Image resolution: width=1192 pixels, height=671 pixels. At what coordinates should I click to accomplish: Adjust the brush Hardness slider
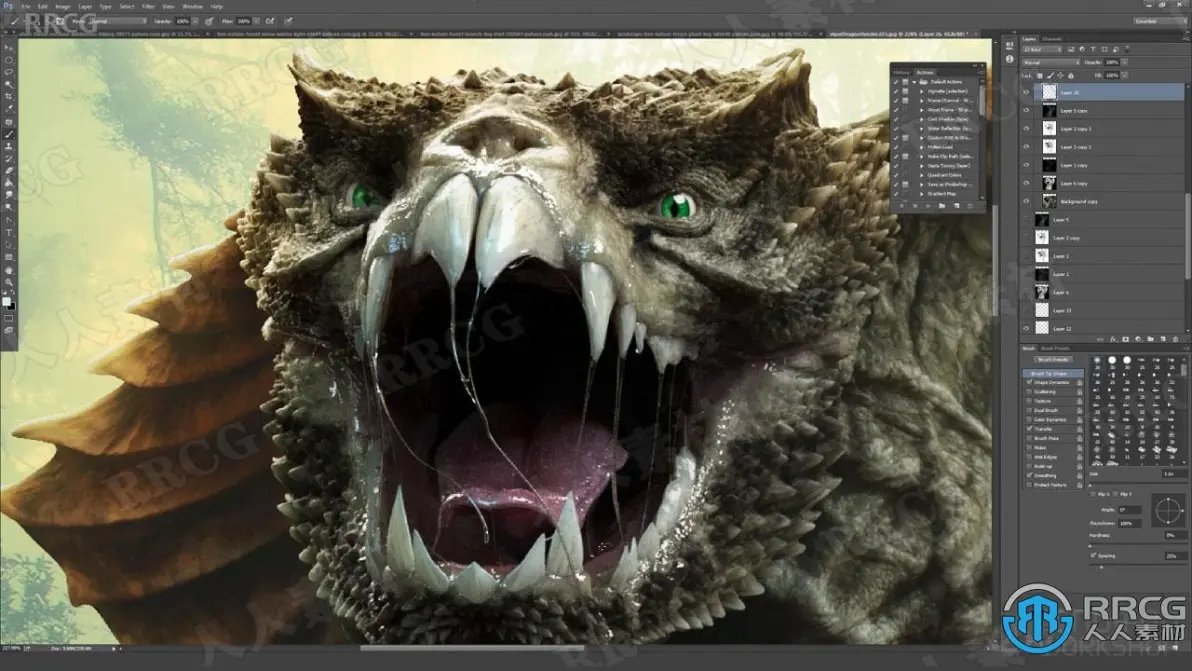[x=1138, y=545]
